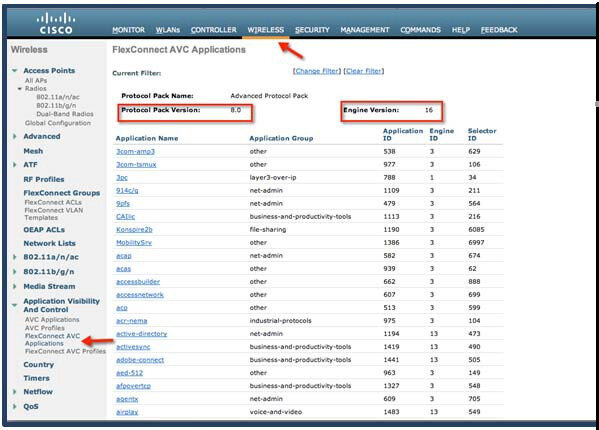The width and height of the screenshot is (599, 430).
Task: Expand the QoS section arrow
Action: (15, 406)
